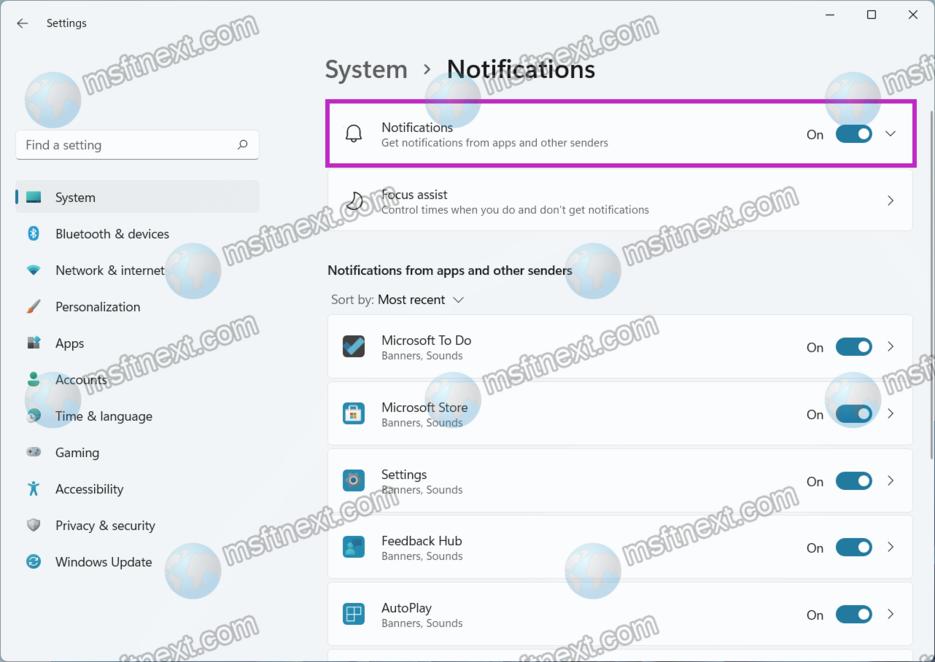Screen dimensions: 935x662
Task: Go to Windows Update section
Action: [103, 562]
